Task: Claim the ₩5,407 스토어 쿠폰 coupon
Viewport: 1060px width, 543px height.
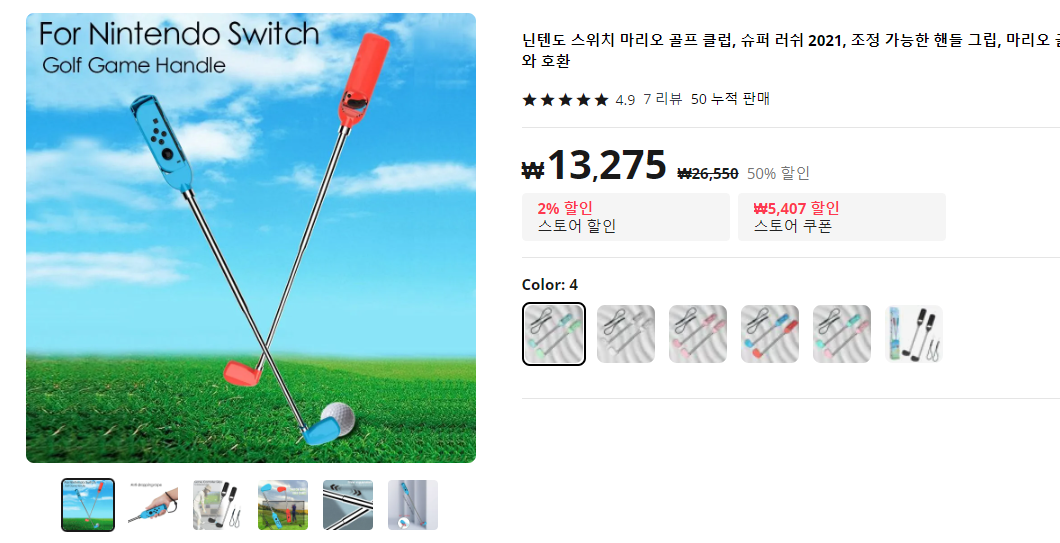Action: tap(842, 217)
